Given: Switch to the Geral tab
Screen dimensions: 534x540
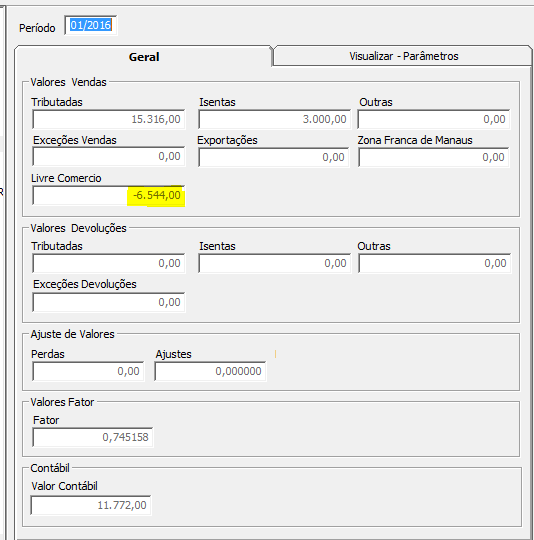Looking at the screenshot, I should (x=144, y=56).
